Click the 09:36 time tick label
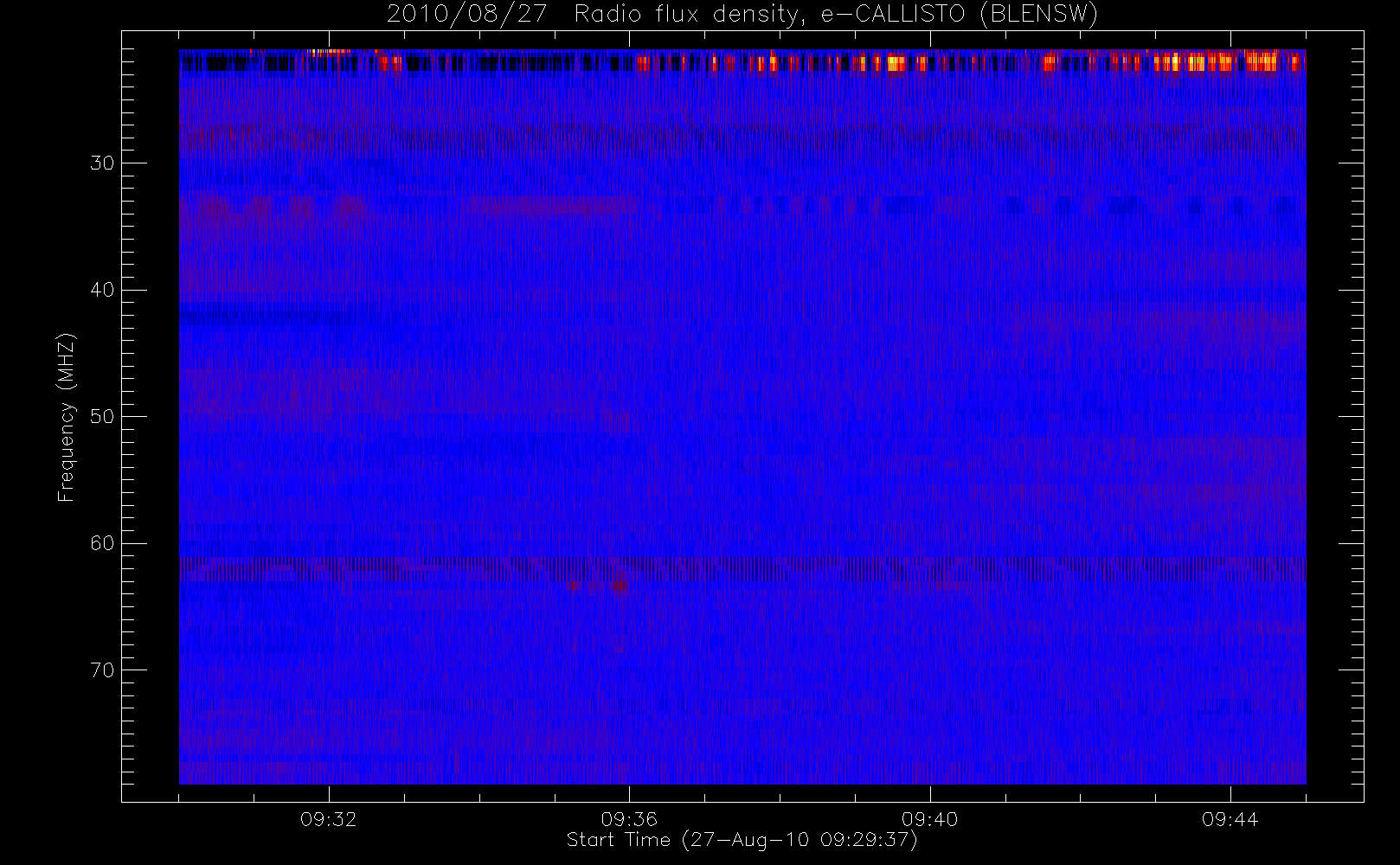This screenshot has height=865, width=1400. point(629,819)
